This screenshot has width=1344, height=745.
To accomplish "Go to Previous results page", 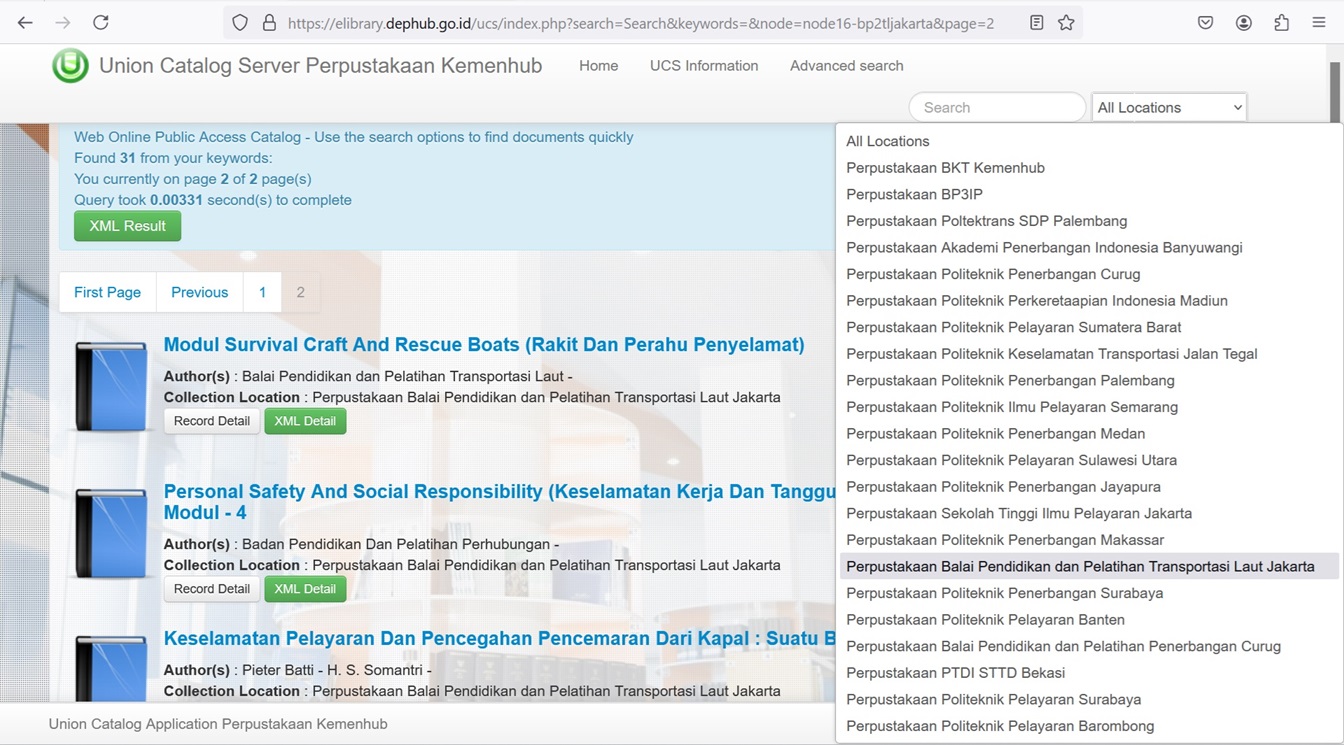I will pyautogui.click(x=199, y=292).
